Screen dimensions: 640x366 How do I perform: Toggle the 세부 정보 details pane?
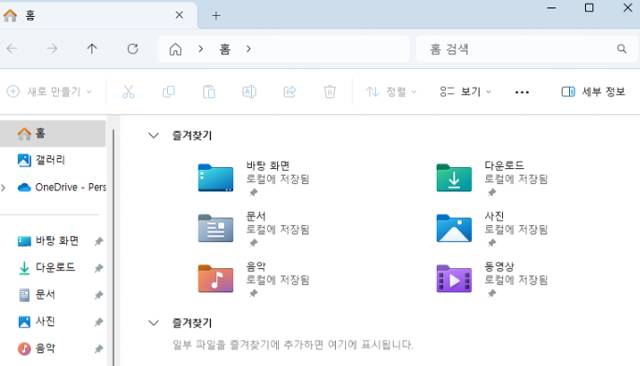click(x=593, y=92)
